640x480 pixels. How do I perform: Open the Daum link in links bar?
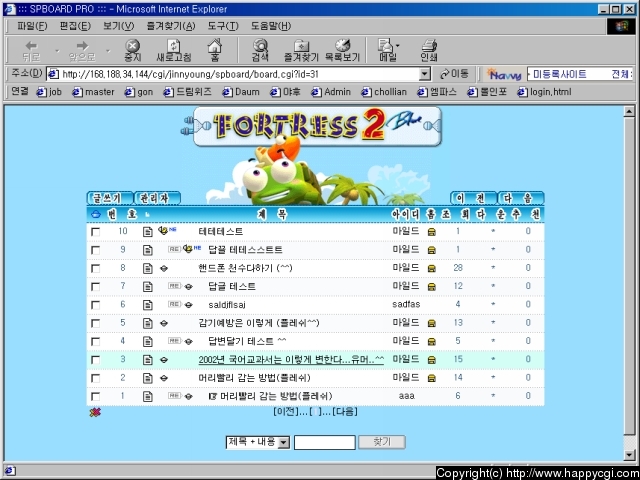coord(241,92)
